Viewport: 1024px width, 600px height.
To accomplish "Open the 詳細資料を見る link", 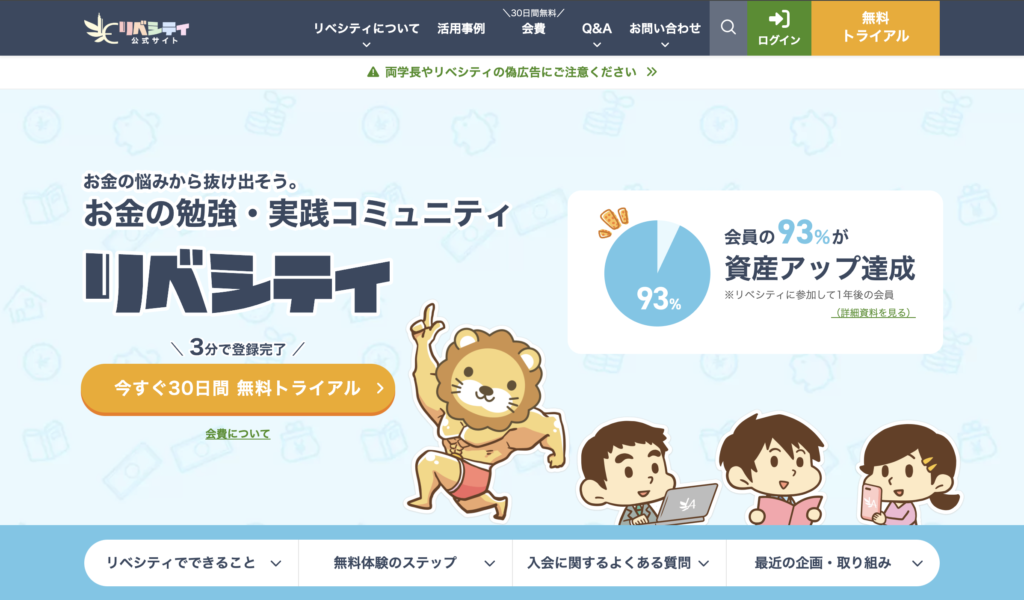I will coord(873,313).
